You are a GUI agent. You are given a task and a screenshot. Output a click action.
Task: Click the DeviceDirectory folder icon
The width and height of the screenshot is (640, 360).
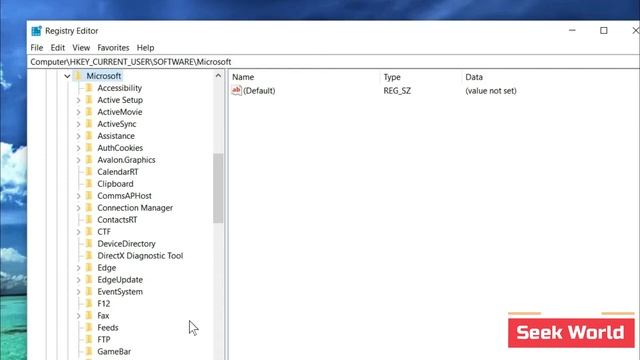click(89, 244)
